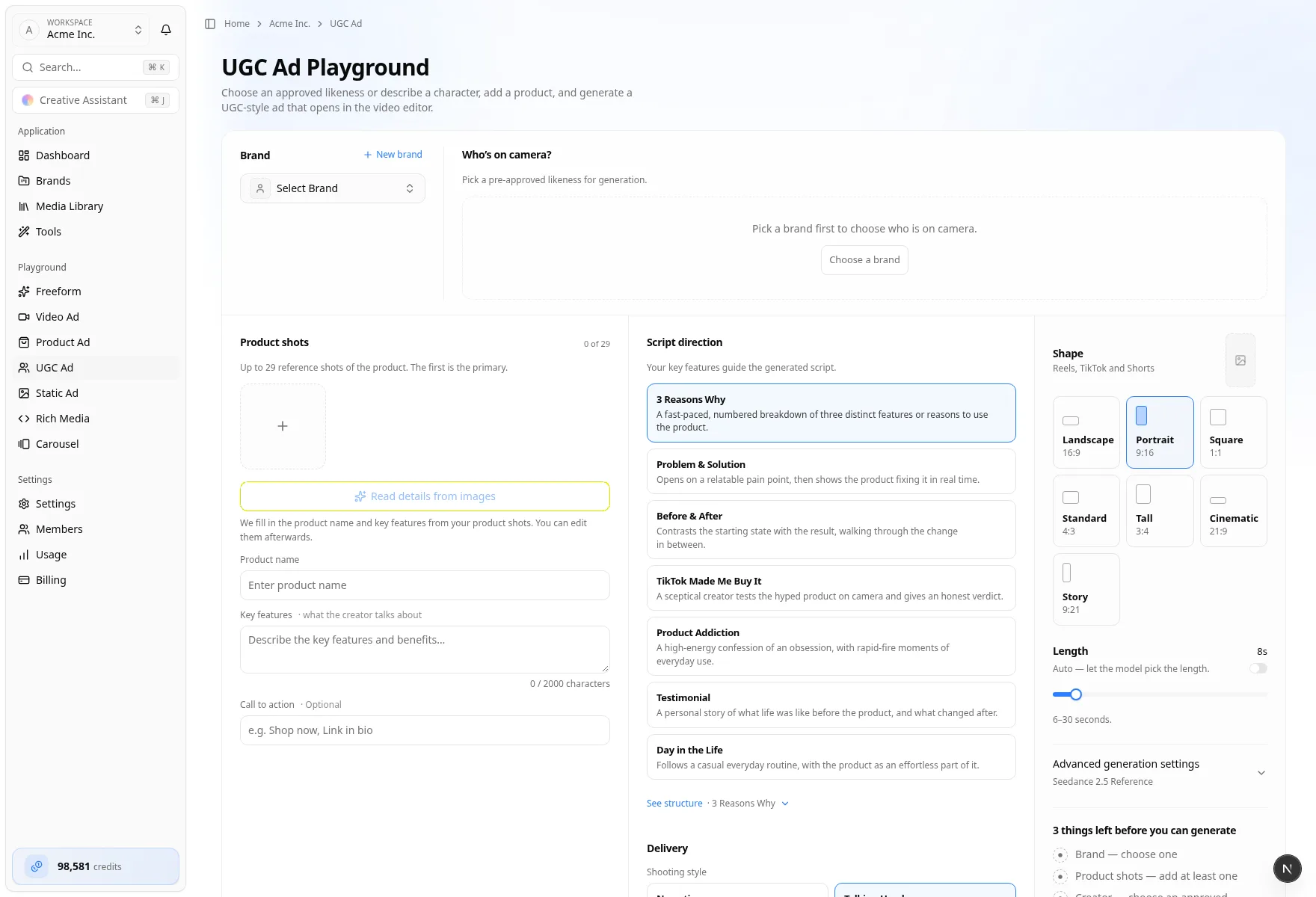Image resolution: width=1316 pixels, height=897 pixels.
Task: Open the Members settings page
Action: pos(96,529)
